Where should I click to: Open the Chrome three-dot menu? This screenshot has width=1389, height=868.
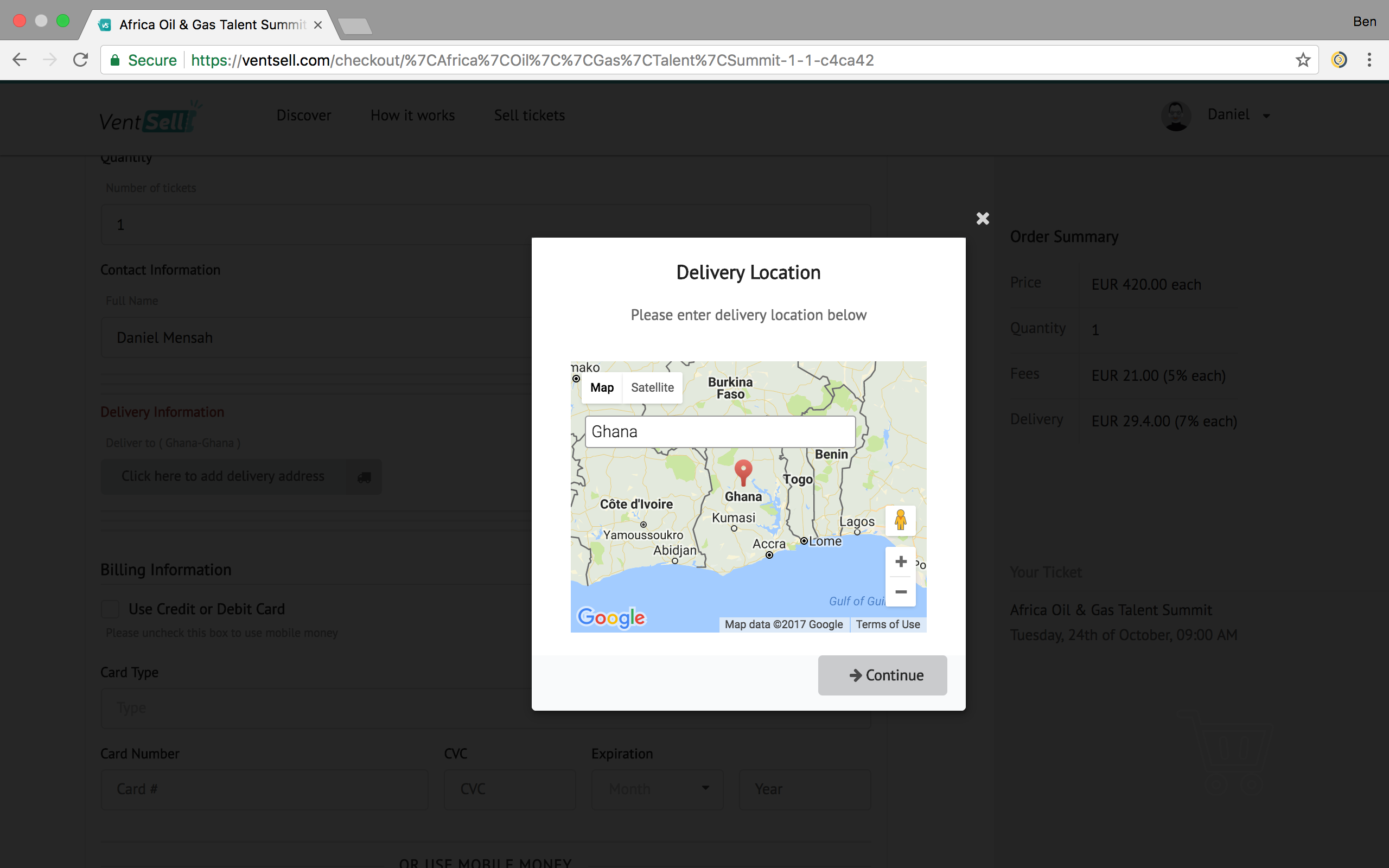[1369, 60]
